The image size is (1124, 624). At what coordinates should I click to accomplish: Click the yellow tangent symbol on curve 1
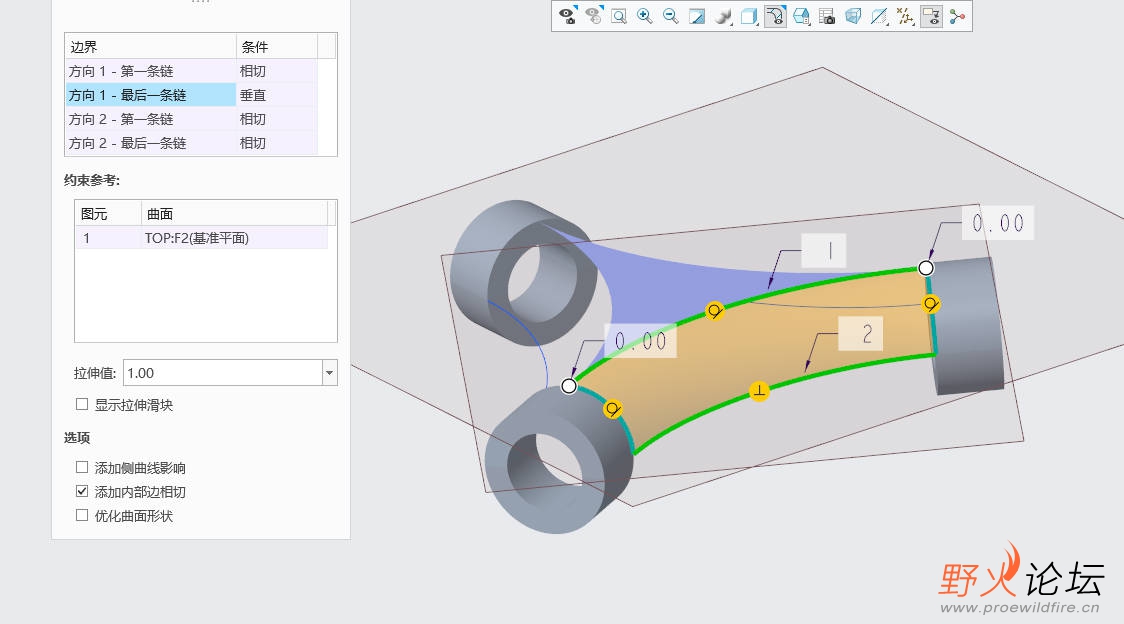(715, 311)
